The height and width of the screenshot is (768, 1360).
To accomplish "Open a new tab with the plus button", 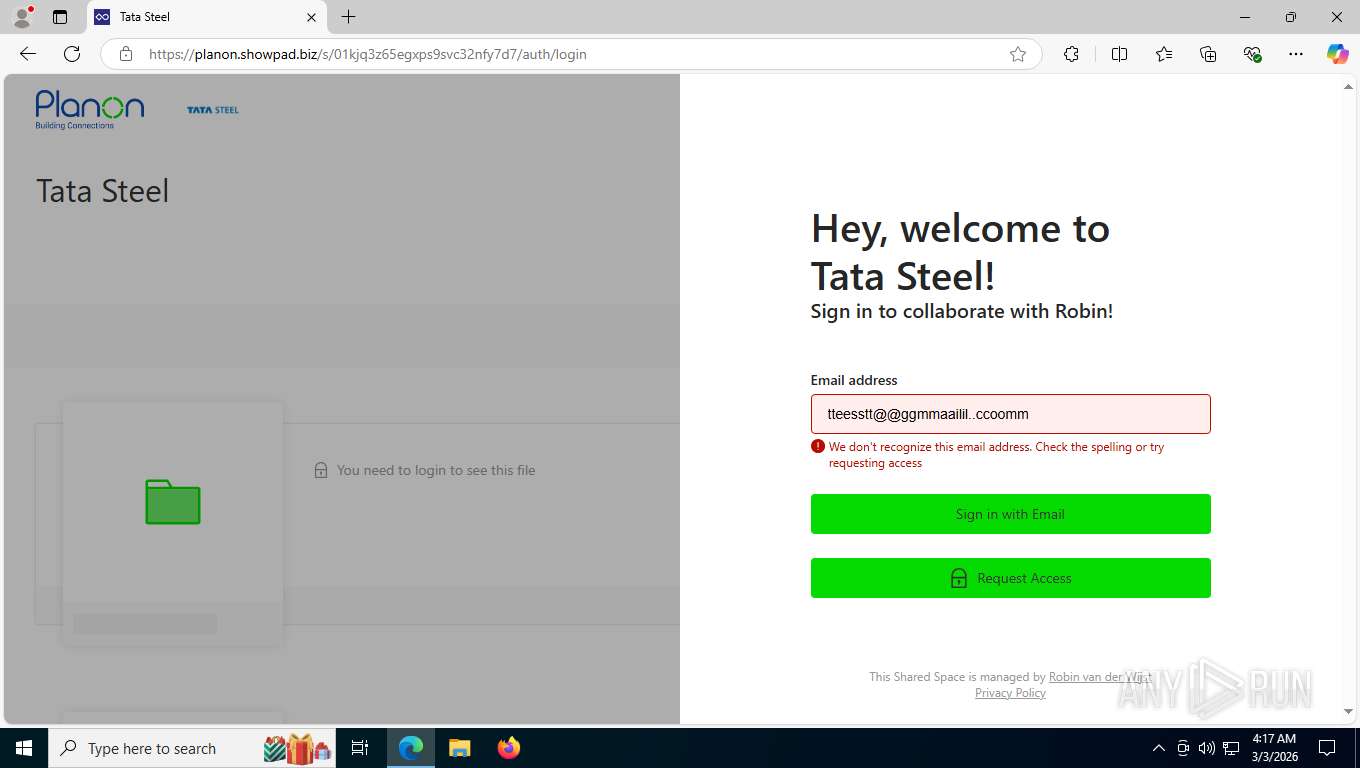I will (x=348, y=17).
